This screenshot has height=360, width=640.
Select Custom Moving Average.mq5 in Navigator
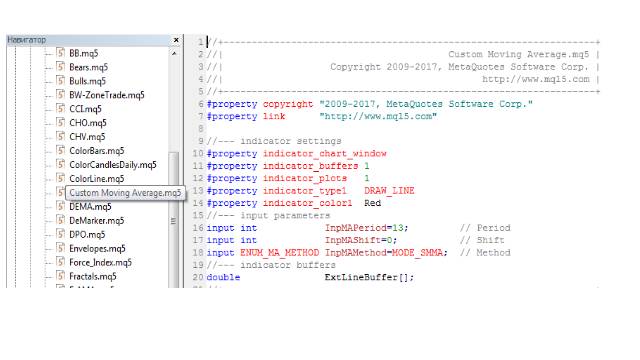(x=125, y=193)
